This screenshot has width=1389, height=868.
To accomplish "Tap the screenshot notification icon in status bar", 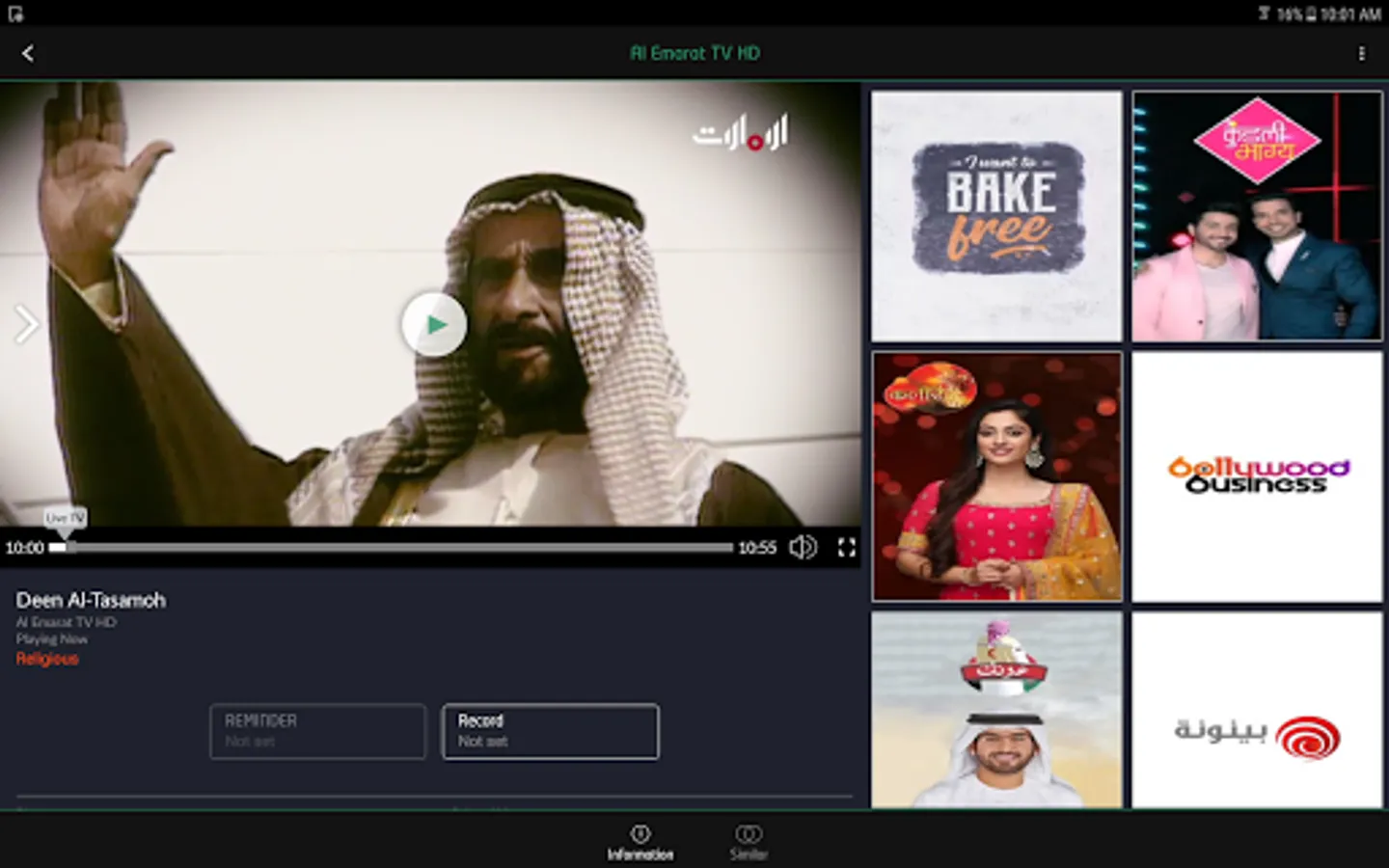I will (x=15, y=14).
